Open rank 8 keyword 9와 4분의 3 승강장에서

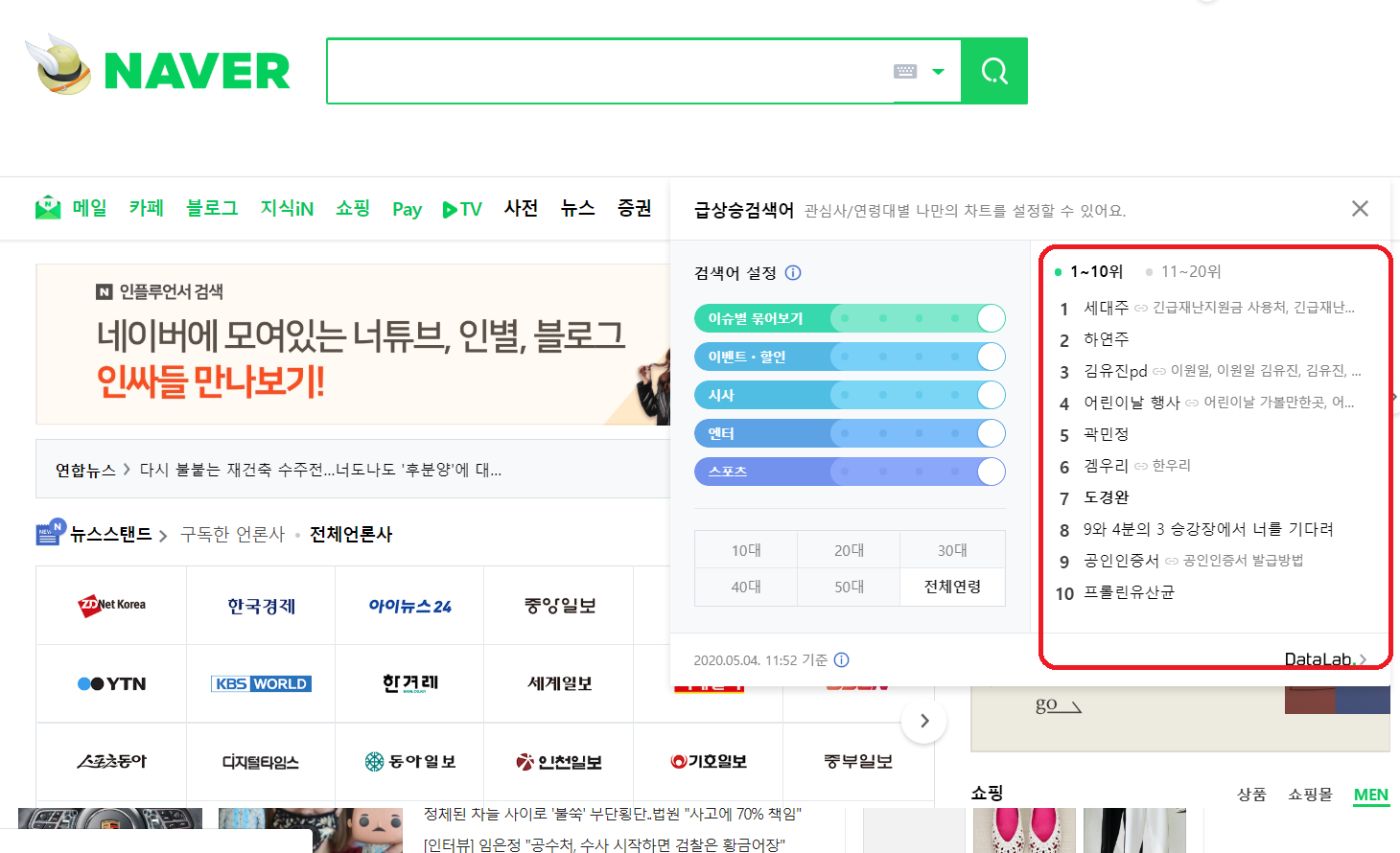point(1208,529)
